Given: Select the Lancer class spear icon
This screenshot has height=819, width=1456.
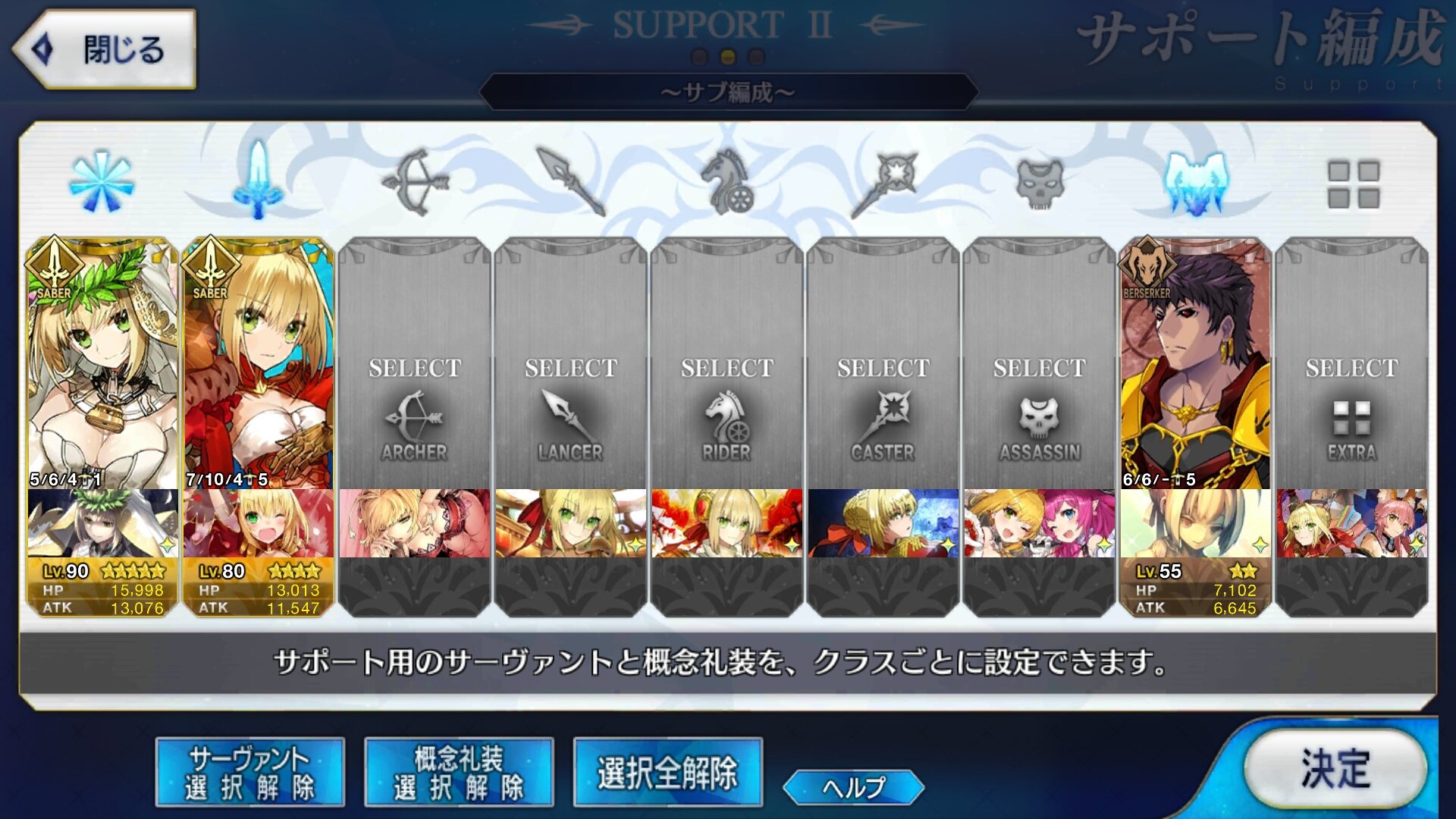Looking at the screenshot, I should click(571, 182).
